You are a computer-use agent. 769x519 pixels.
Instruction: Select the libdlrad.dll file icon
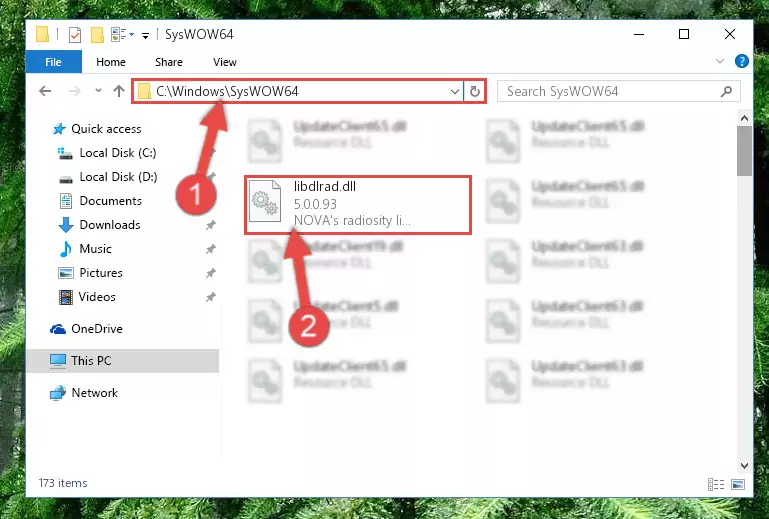(x=265, y=201)
